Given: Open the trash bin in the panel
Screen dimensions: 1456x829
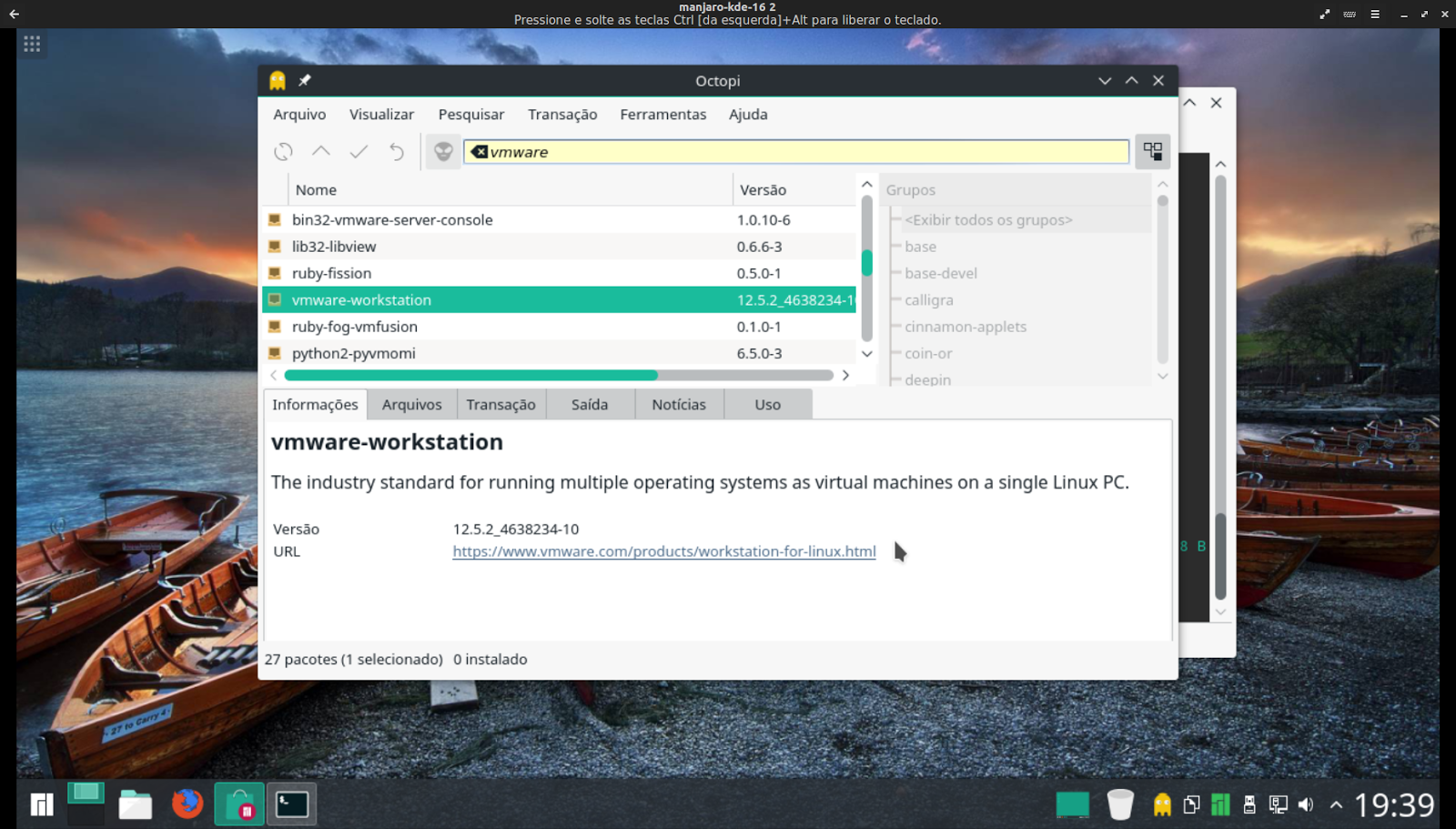Looking at the screenshot, I should click(1120, 804).
